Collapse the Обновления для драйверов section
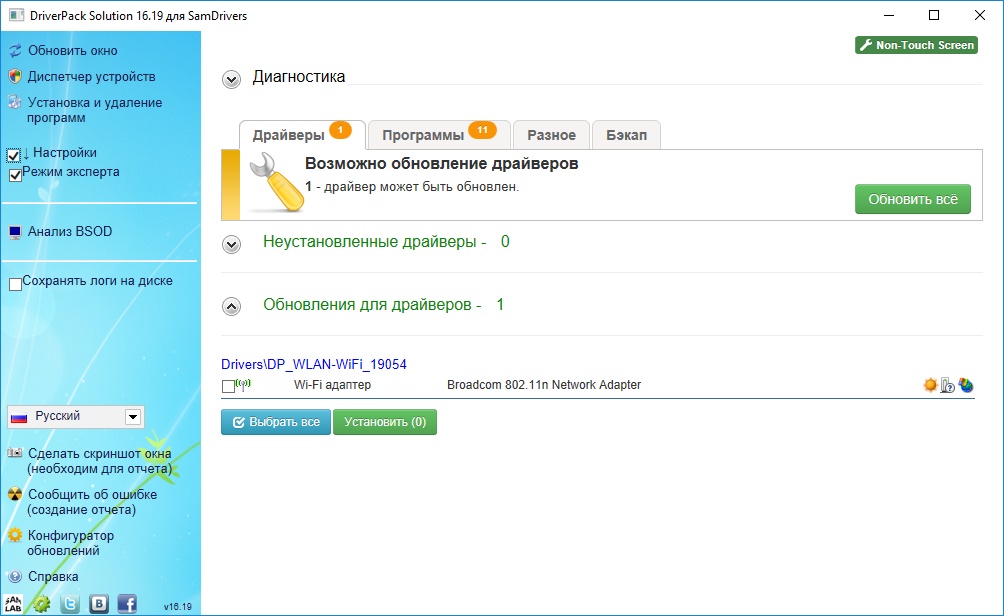This screenshot has height=616, width=1004. point(232,306)
